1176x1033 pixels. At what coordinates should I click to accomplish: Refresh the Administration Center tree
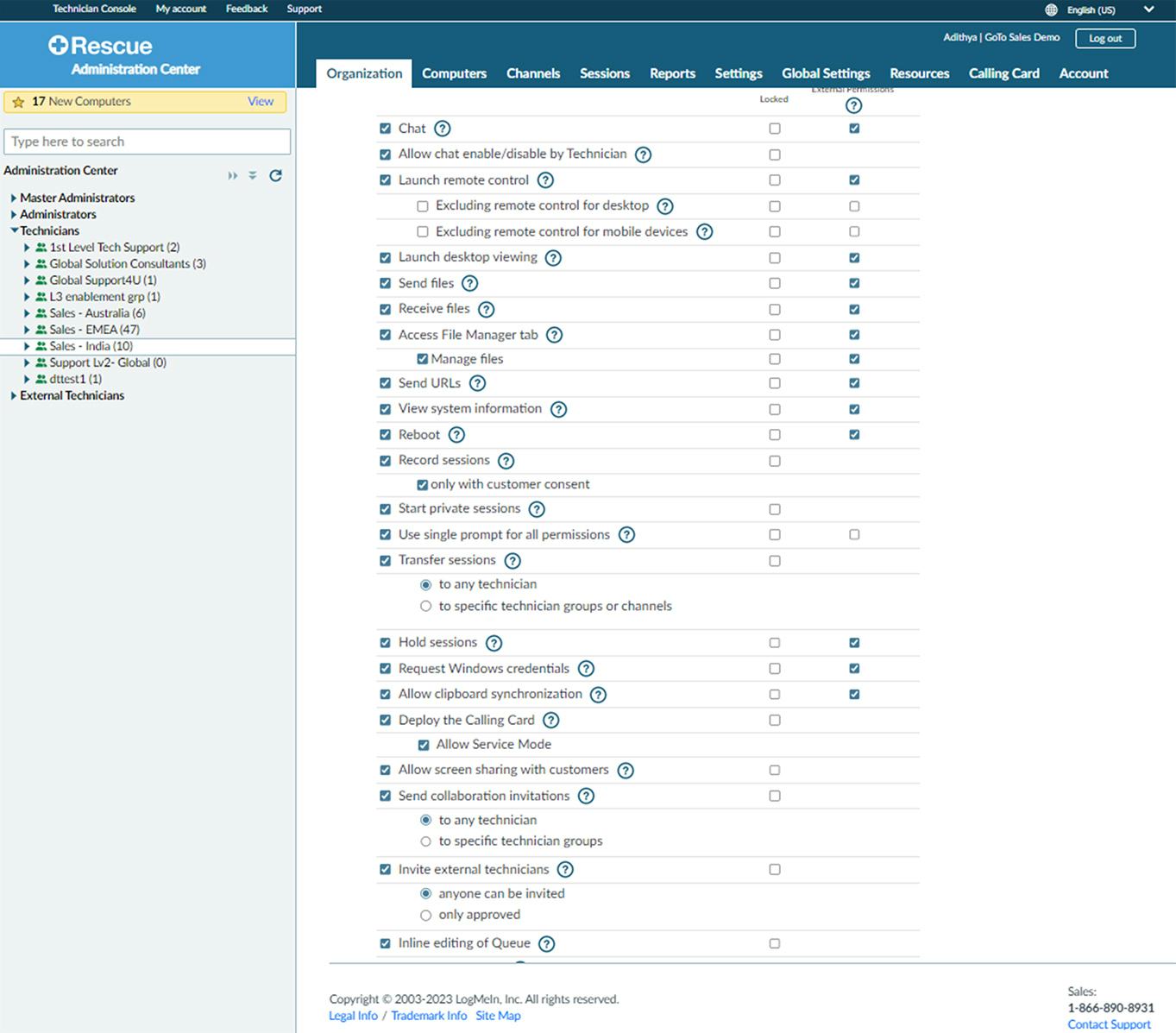[x=276, y=175]
